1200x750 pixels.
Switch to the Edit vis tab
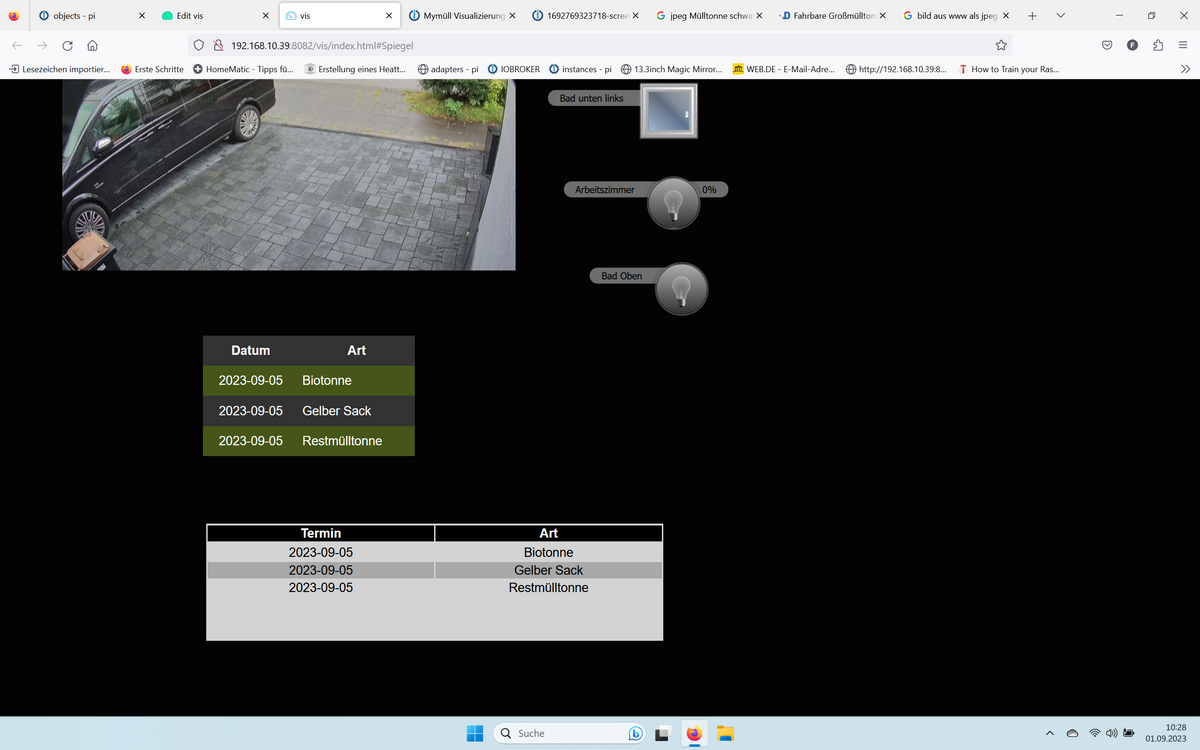click(x=214, y=16)
